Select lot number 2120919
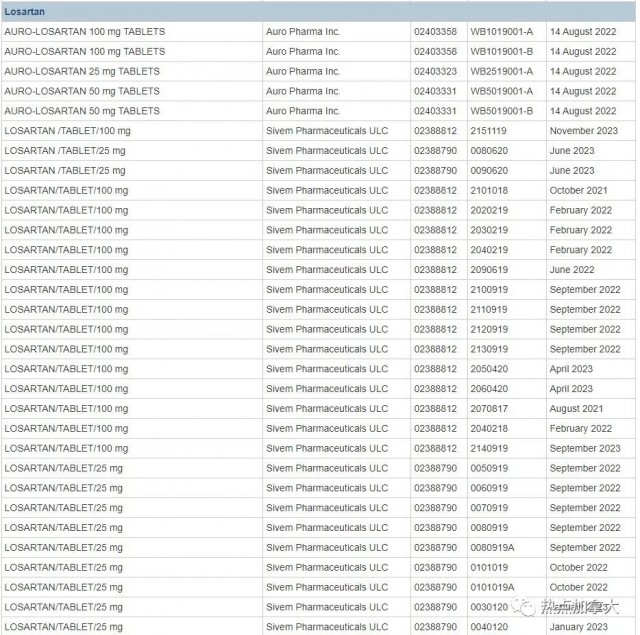 coord(489,329)
